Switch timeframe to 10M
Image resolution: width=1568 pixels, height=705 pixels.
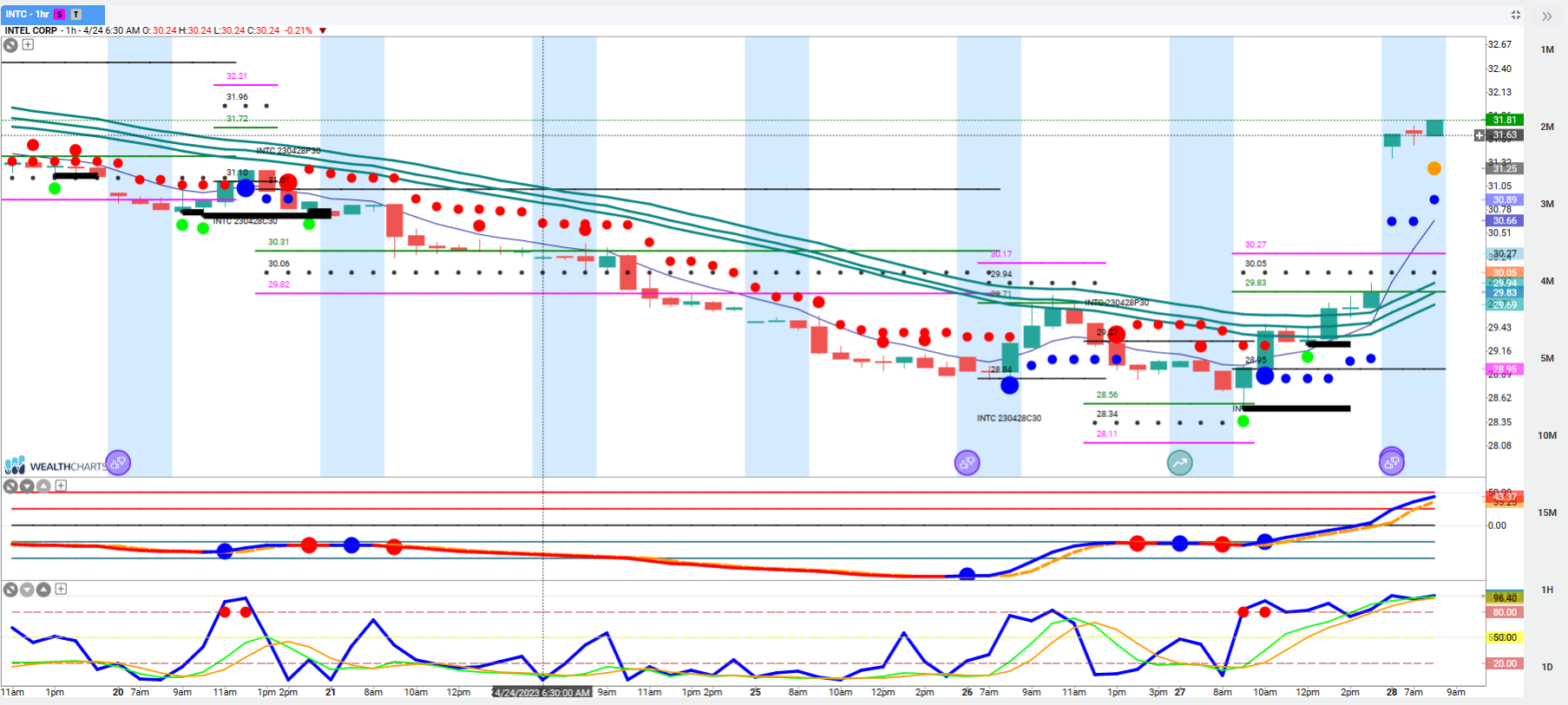coord(1547,435)
